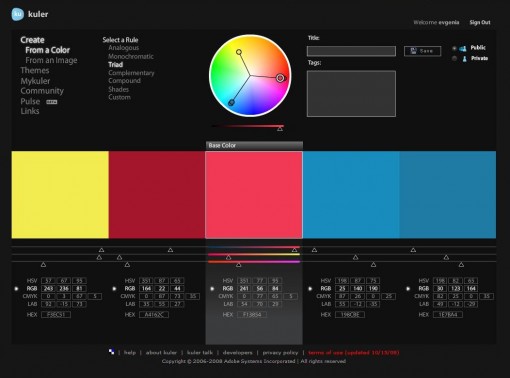
Task: Select RGB mode for the yellow swatch
Action: point(16,289)
